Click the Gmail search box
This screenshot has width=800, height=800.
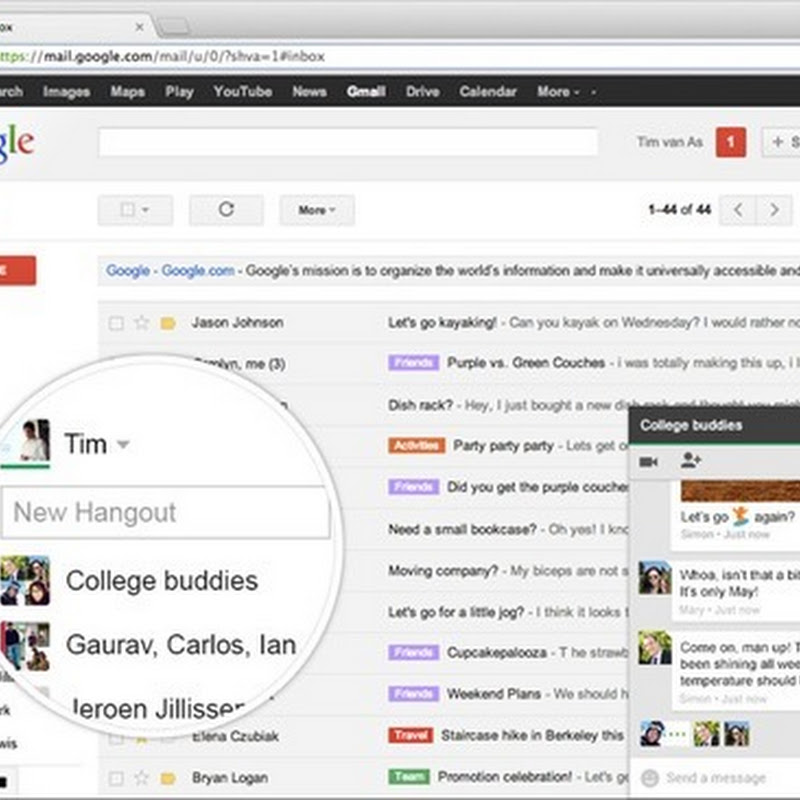click(x=348, y=142)
